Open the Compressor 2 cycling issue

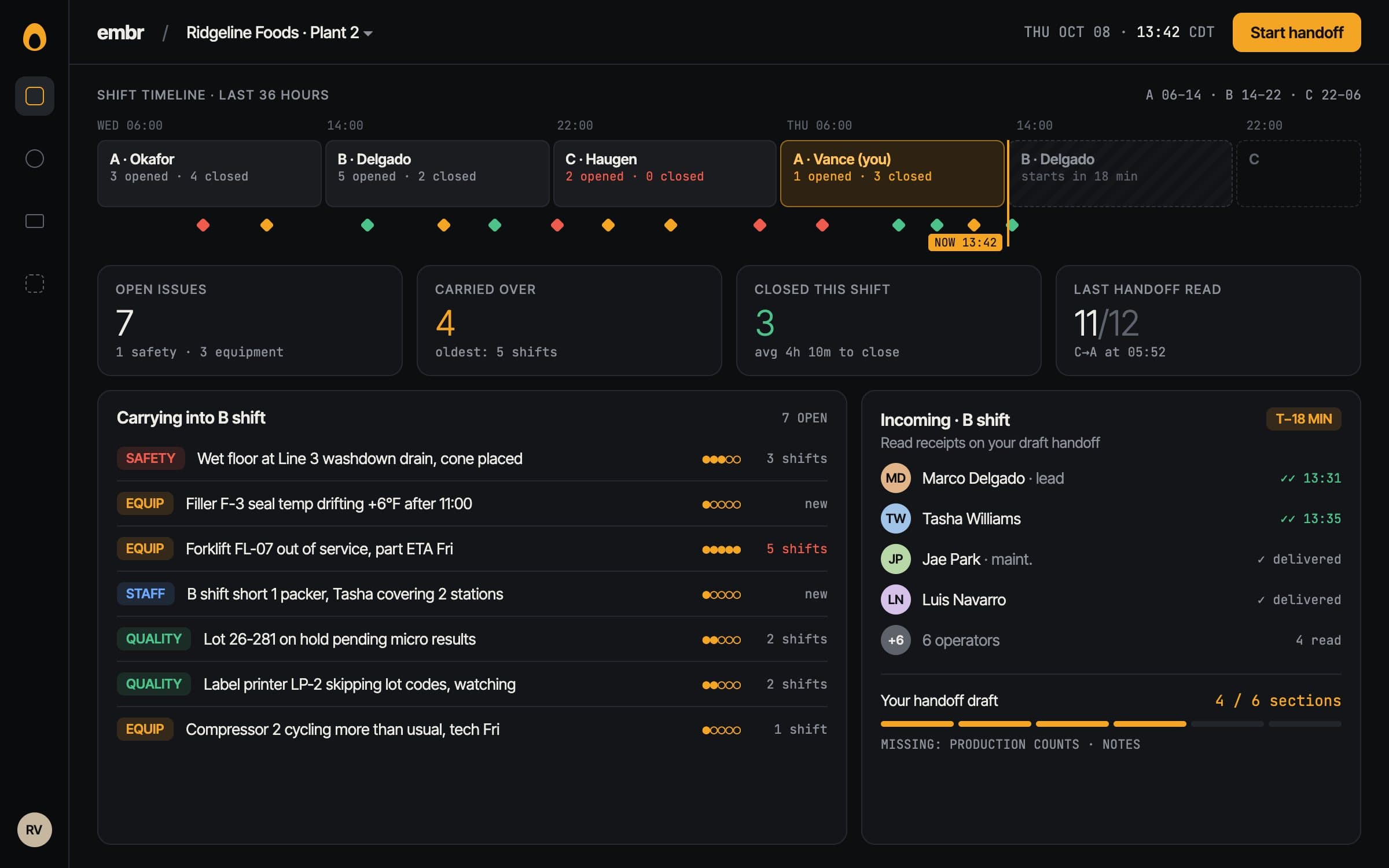click(472, 729)
